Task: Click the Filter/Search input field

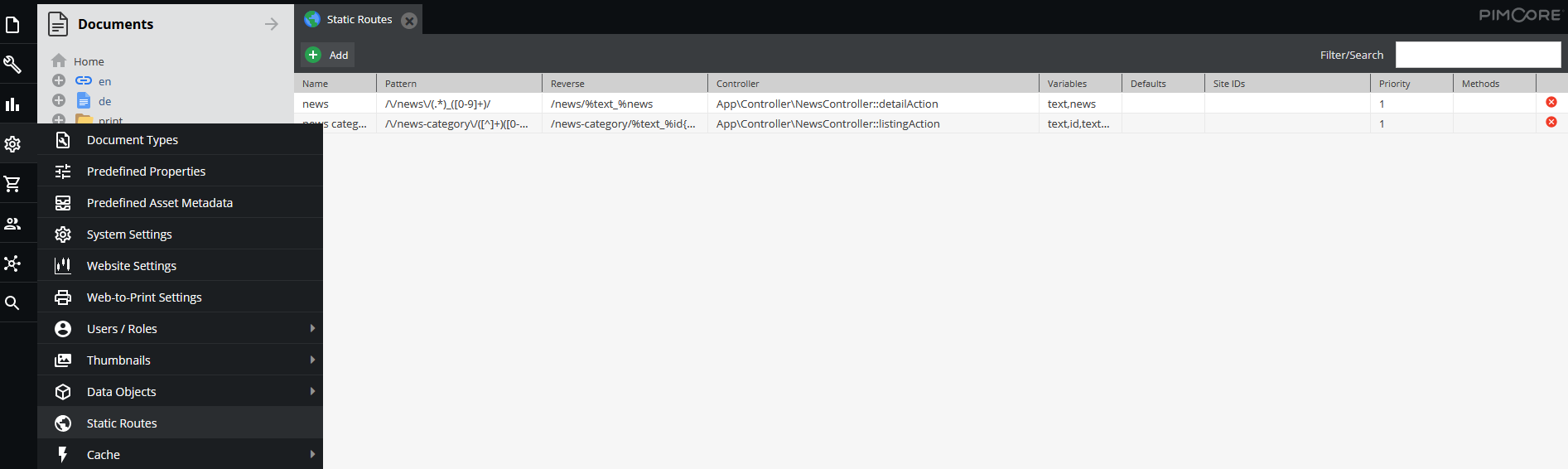Action: tap(1478, 56)
